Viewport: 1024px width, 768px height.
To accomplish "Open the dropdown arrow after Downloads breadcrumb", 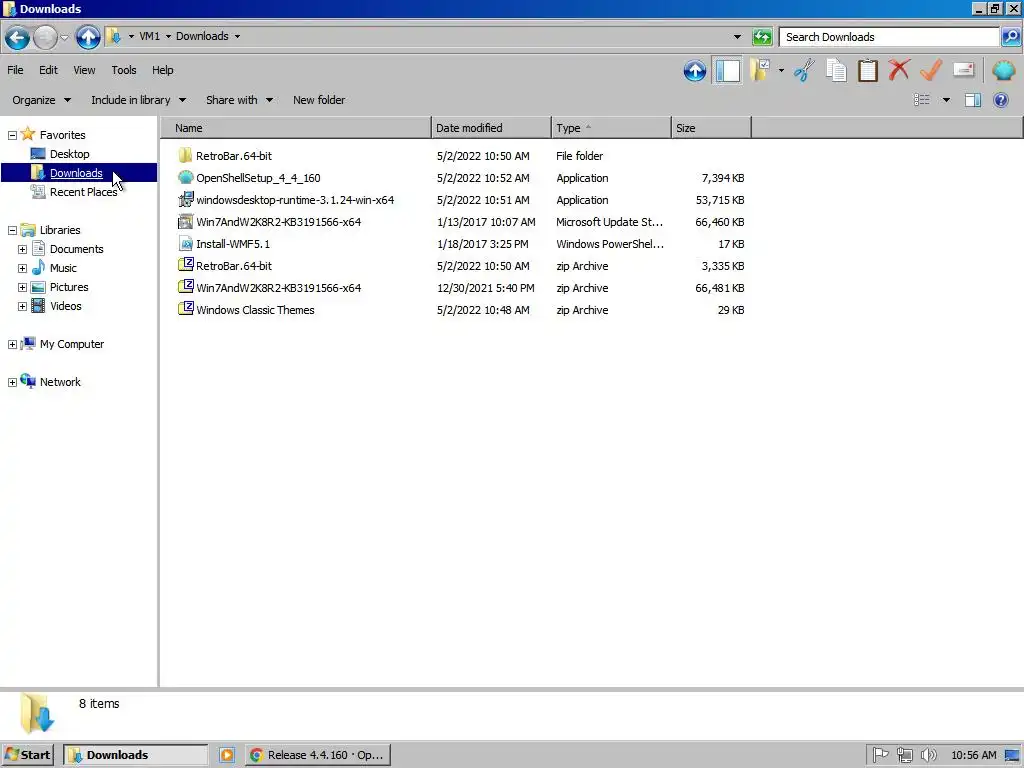I will click(237, 37).
